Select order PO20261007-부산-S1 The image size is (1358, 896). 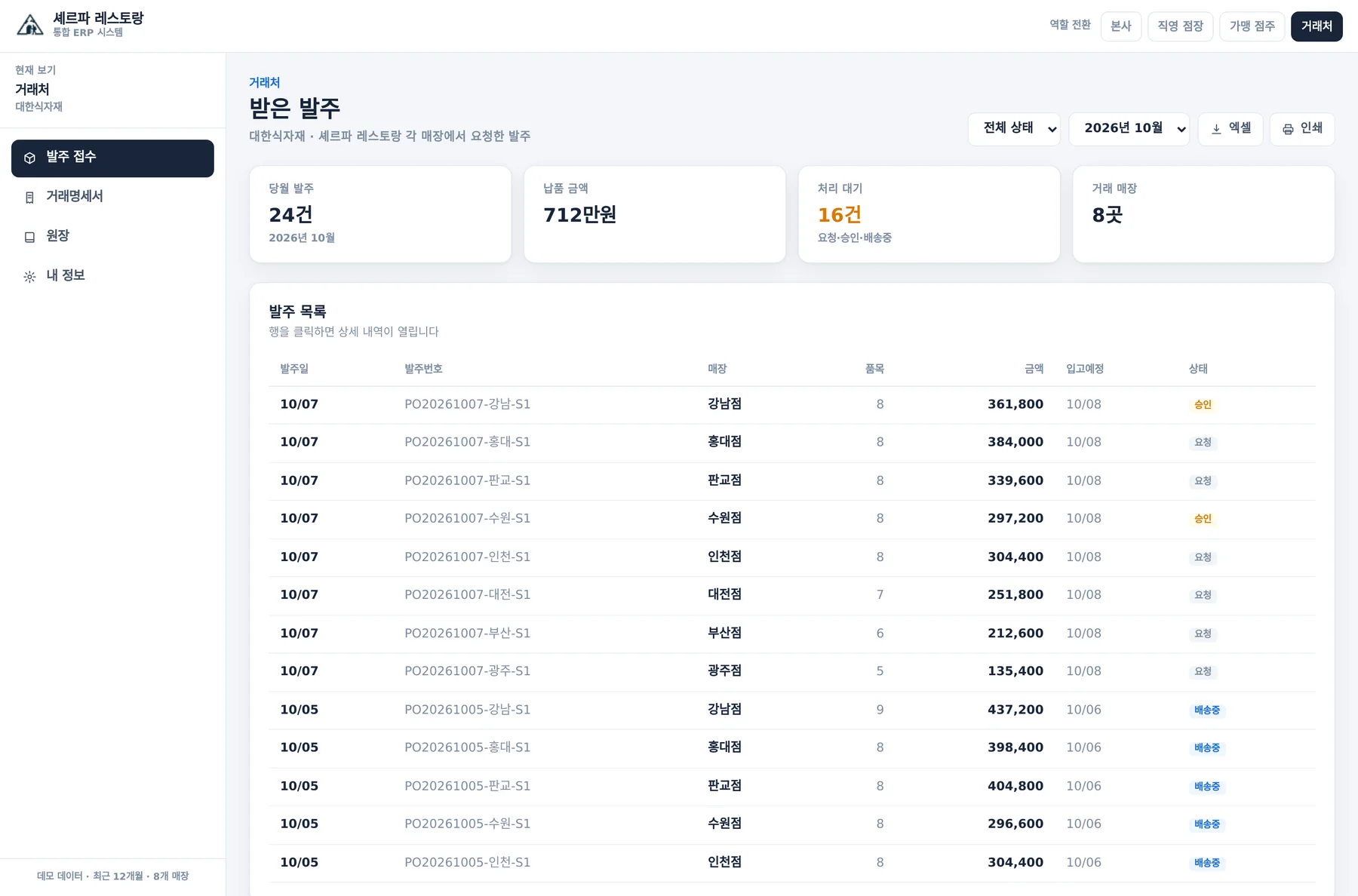(792, 634)
